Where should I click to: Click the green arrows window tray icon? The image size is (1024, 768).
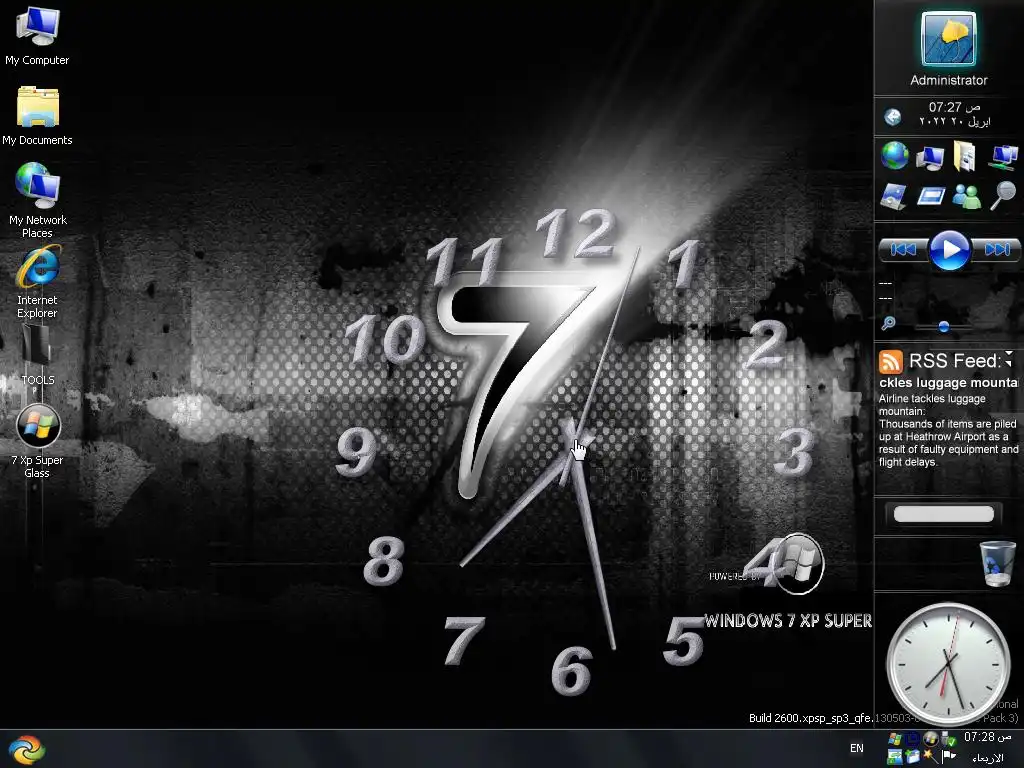click(x=895, y=758)
